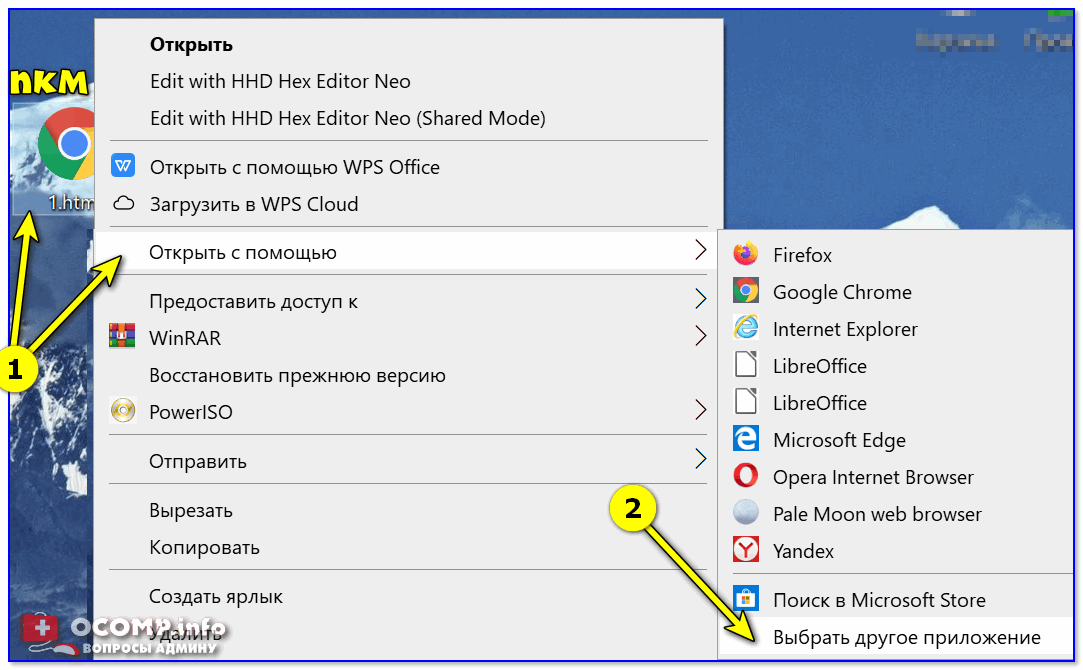Click the Google Chrome icon in submenu

[746, 292]
